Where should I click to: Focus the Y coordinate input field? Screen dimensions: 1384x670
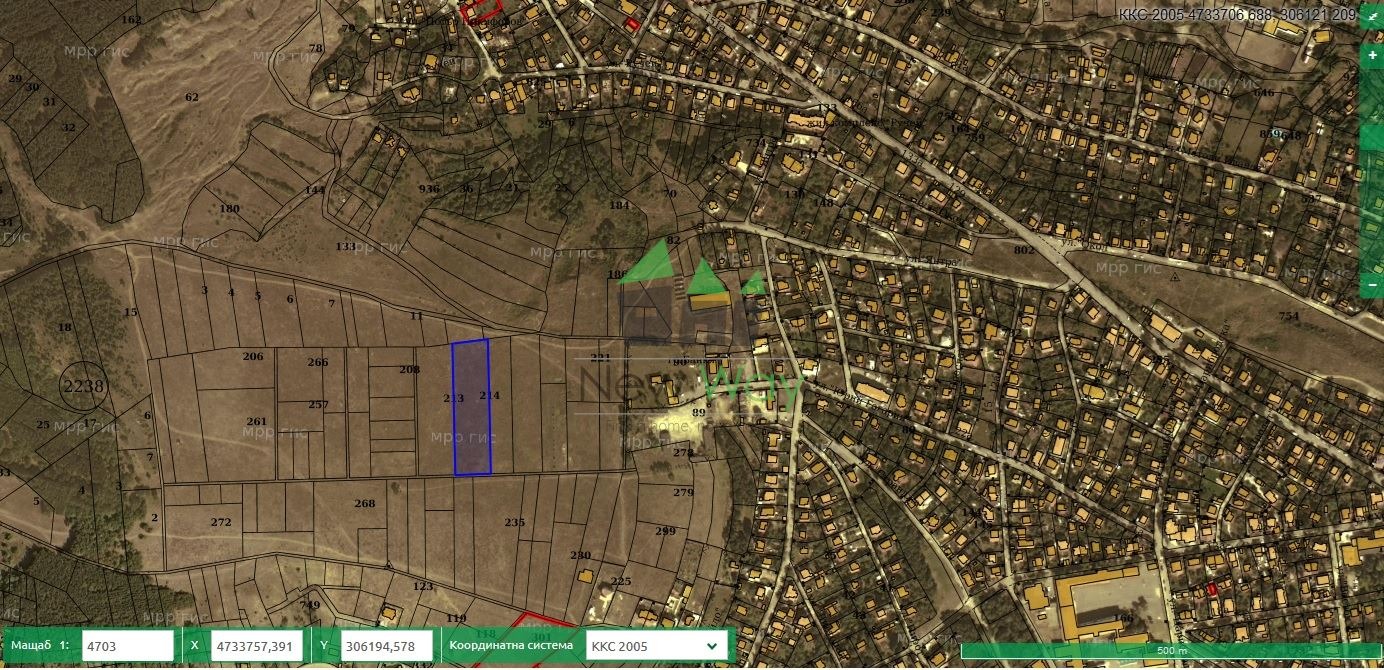click(x=388, y=646)
